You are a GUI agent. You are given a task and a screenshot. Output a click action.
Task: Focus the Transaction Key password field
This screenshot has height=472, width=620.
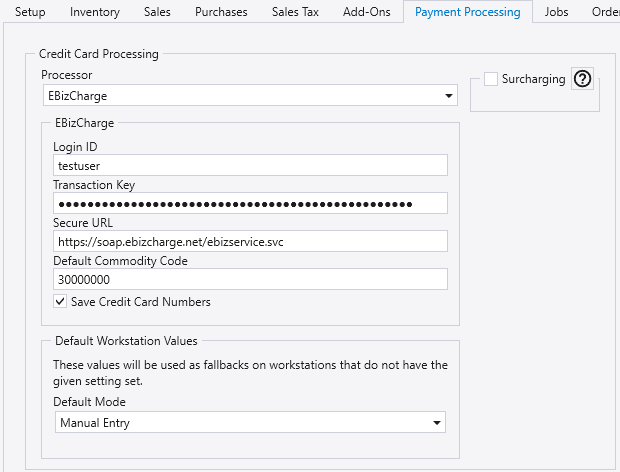coord(250,203)
